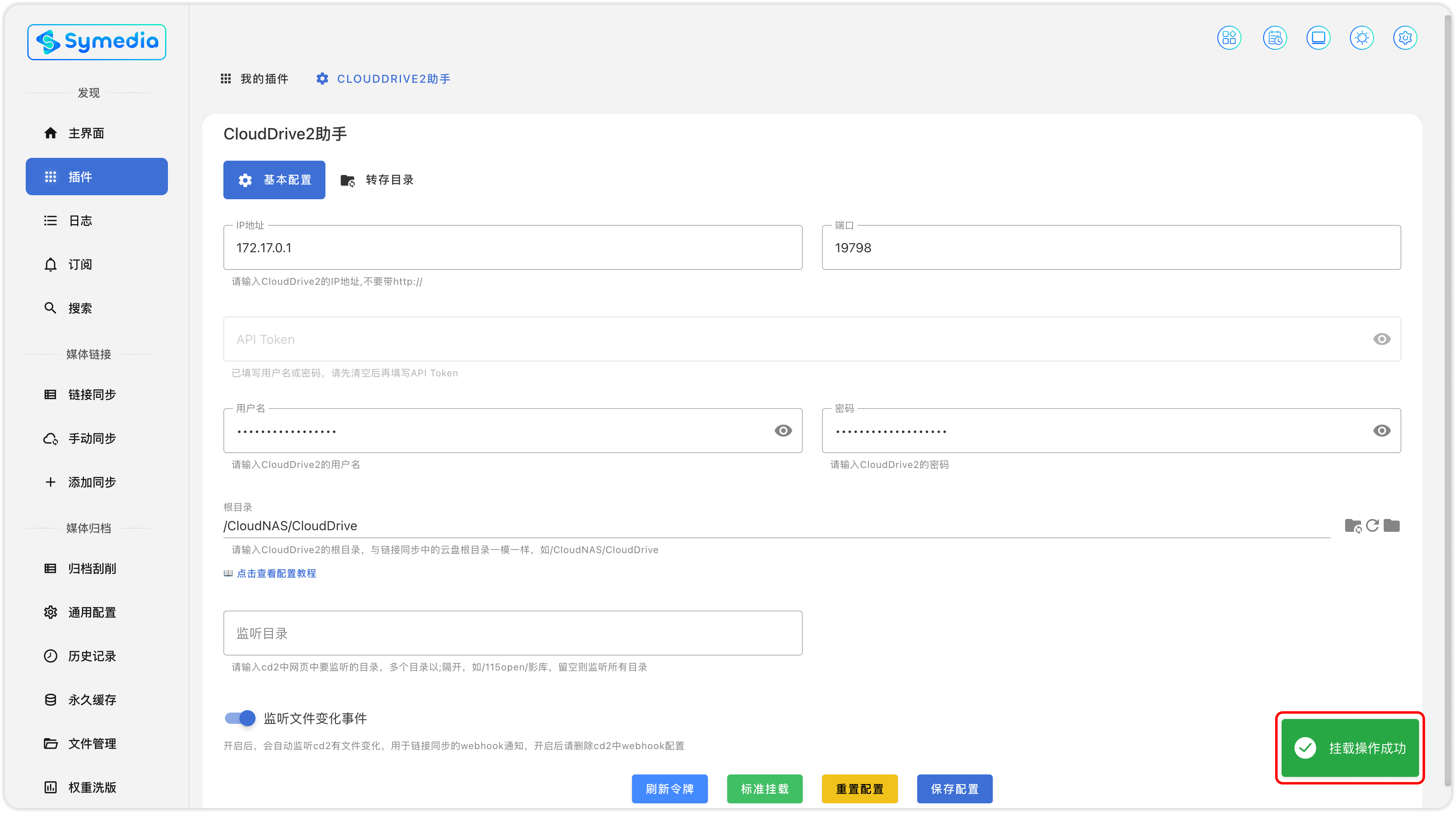This screenshot has width=1456, height=813.
Task: Reveal the hidden username field
Action: [x=783, y=431]
